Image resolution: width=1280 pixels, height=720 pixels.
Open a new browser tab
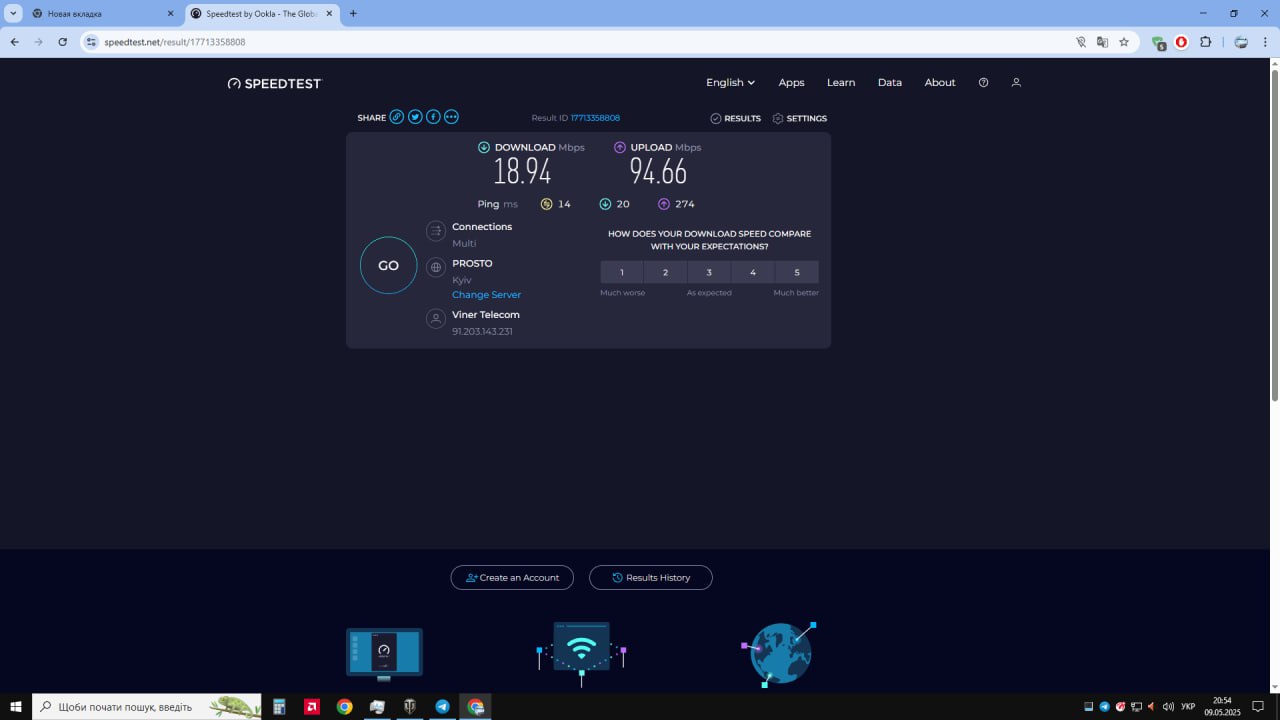click(x=353, y=14)
